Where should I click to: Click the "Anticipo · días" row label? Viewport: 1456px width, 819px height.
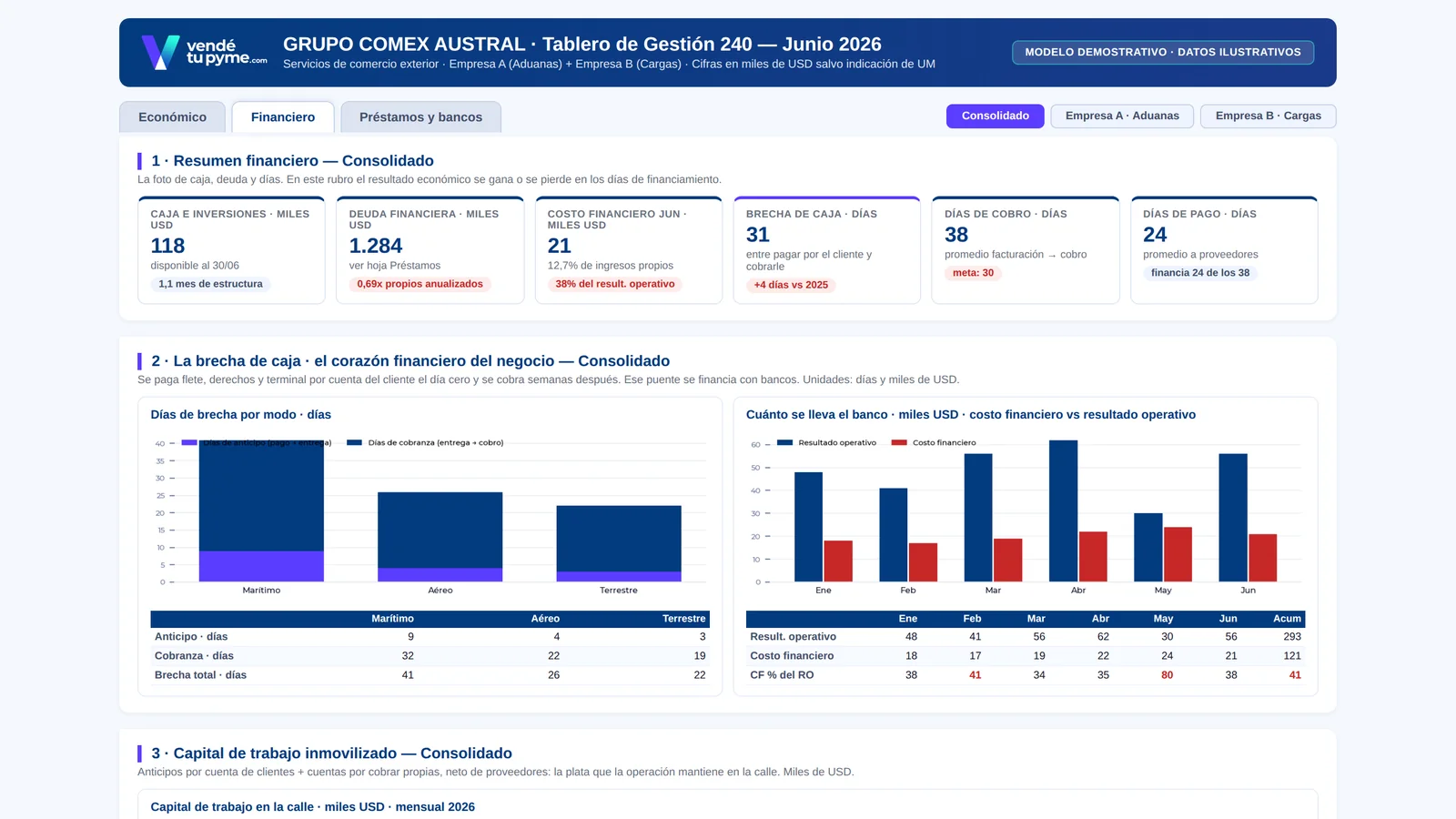tap(191, 637)
